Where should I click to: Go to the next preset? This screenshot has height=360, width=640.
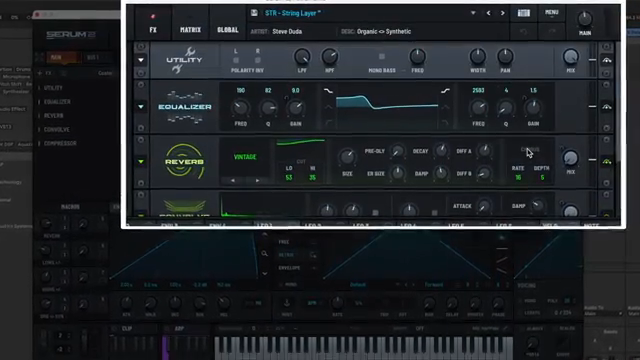(x=502, y=13)
